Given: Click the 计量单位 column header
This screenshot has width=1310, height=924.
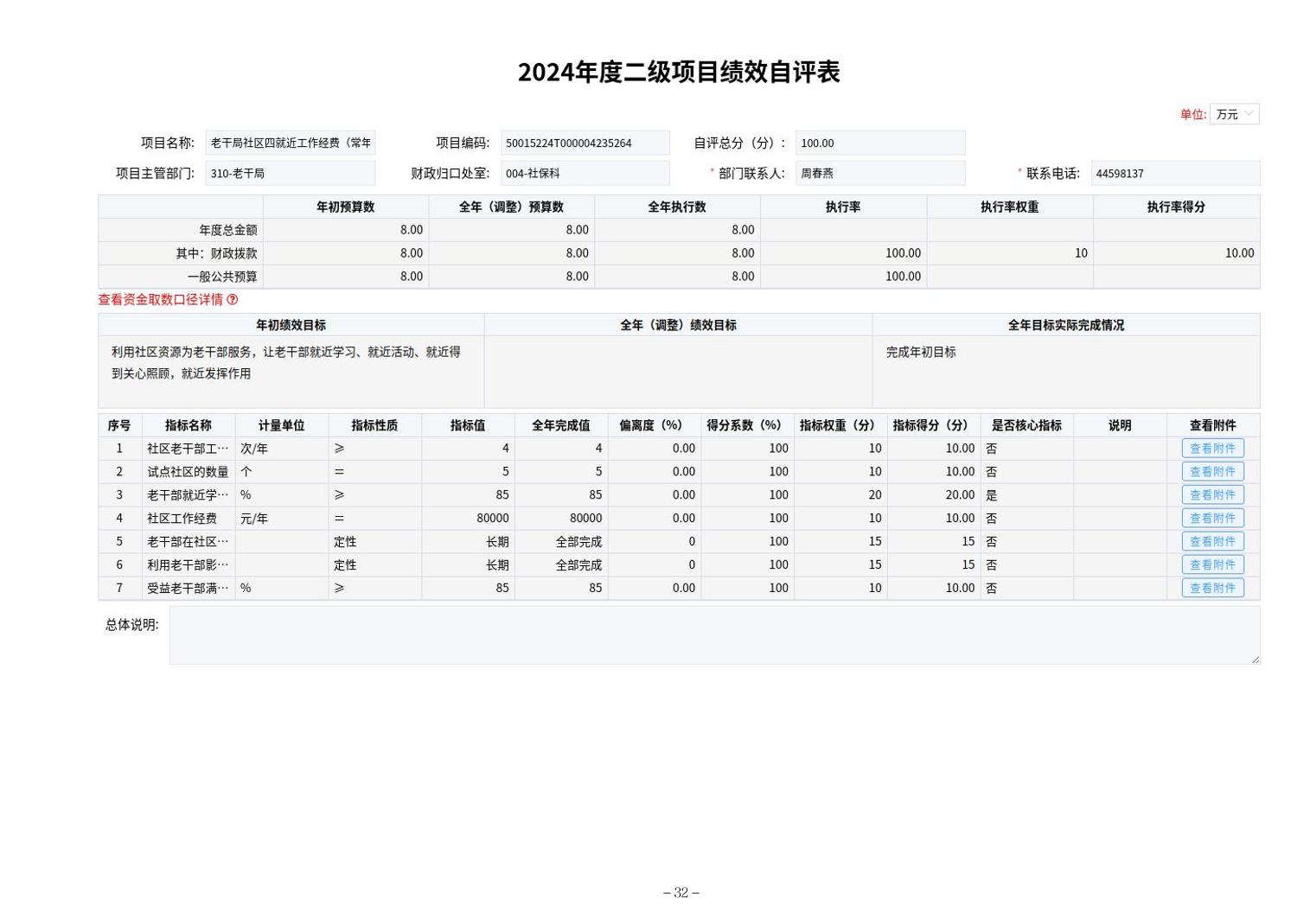Looking at the screenshot, I should coord(282,425).
